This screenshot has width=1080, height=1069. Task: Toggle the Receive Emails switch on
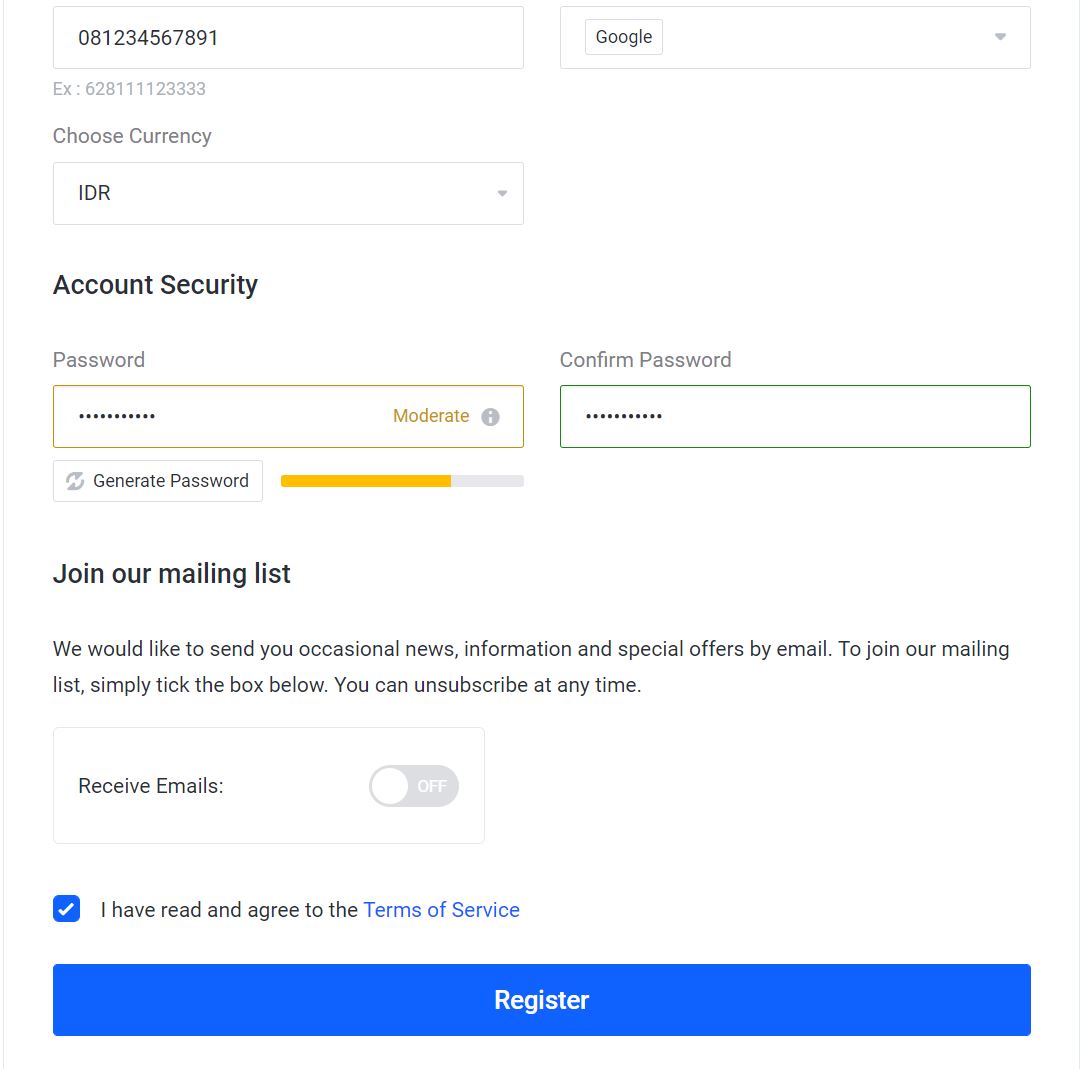[413, 786]
